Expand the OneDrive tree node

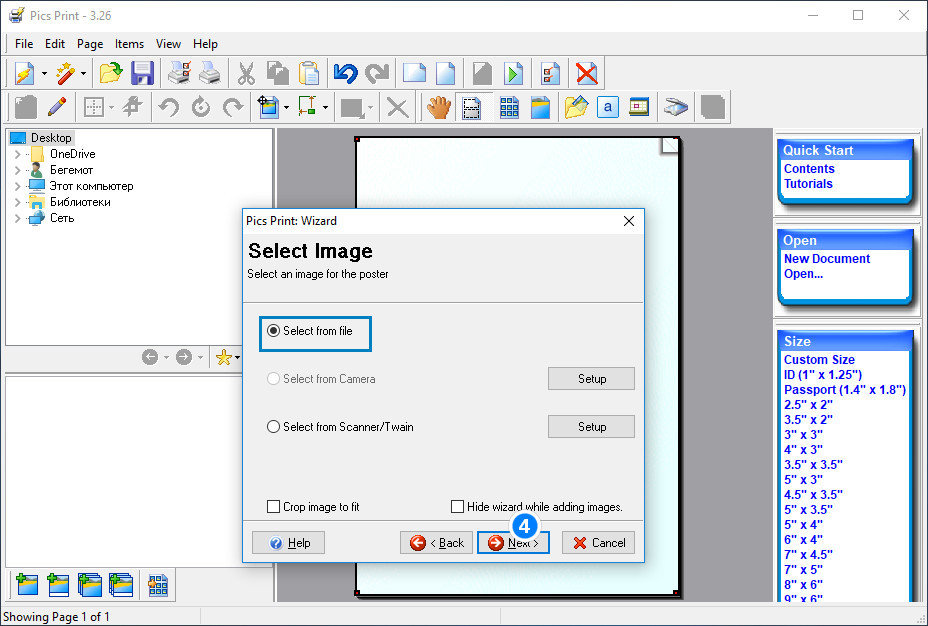click(17, 154)
